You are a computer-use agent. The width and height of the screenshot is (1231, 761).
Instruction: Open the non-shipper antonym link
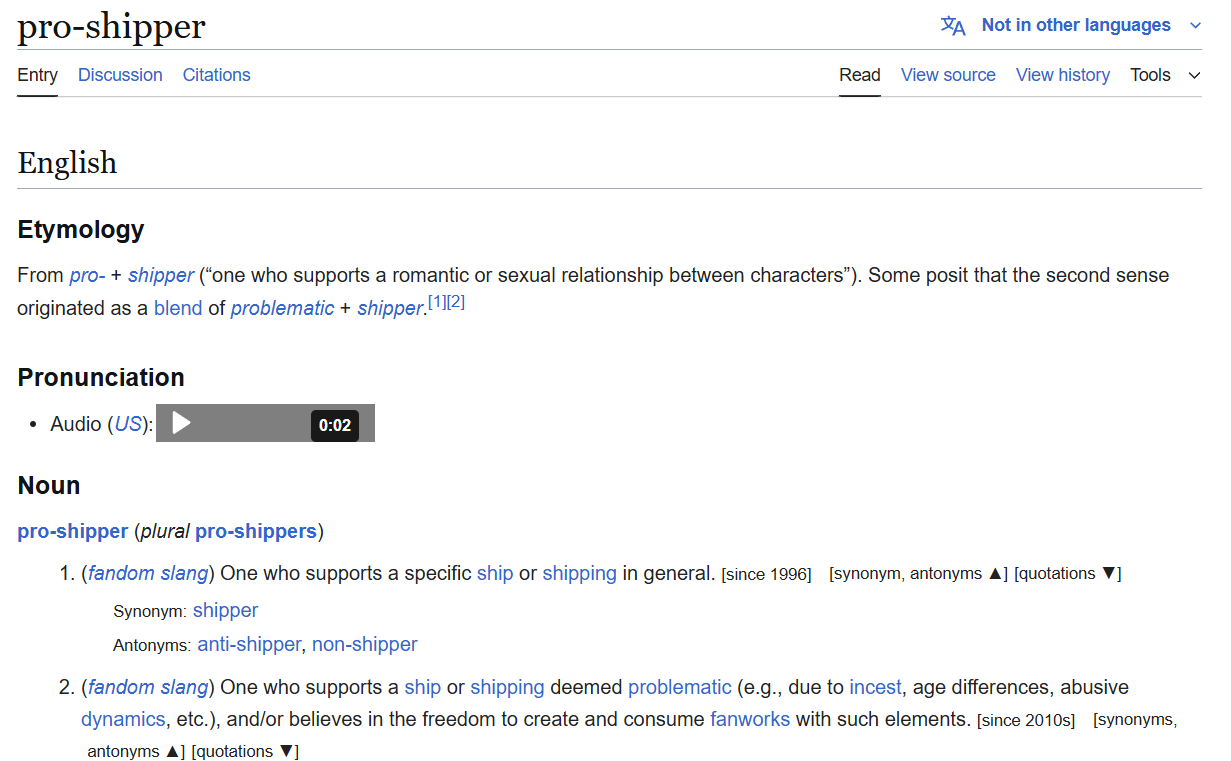(365, 645)
